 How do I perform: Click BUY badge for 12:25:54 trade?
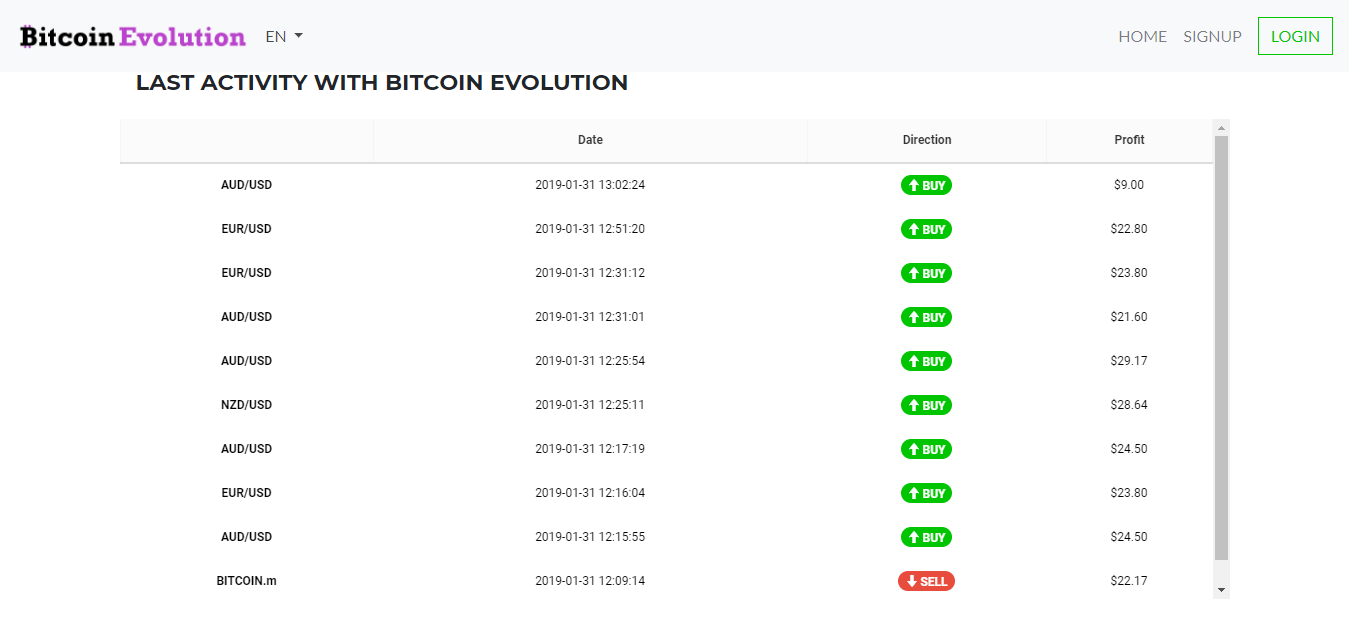[926, 361]
